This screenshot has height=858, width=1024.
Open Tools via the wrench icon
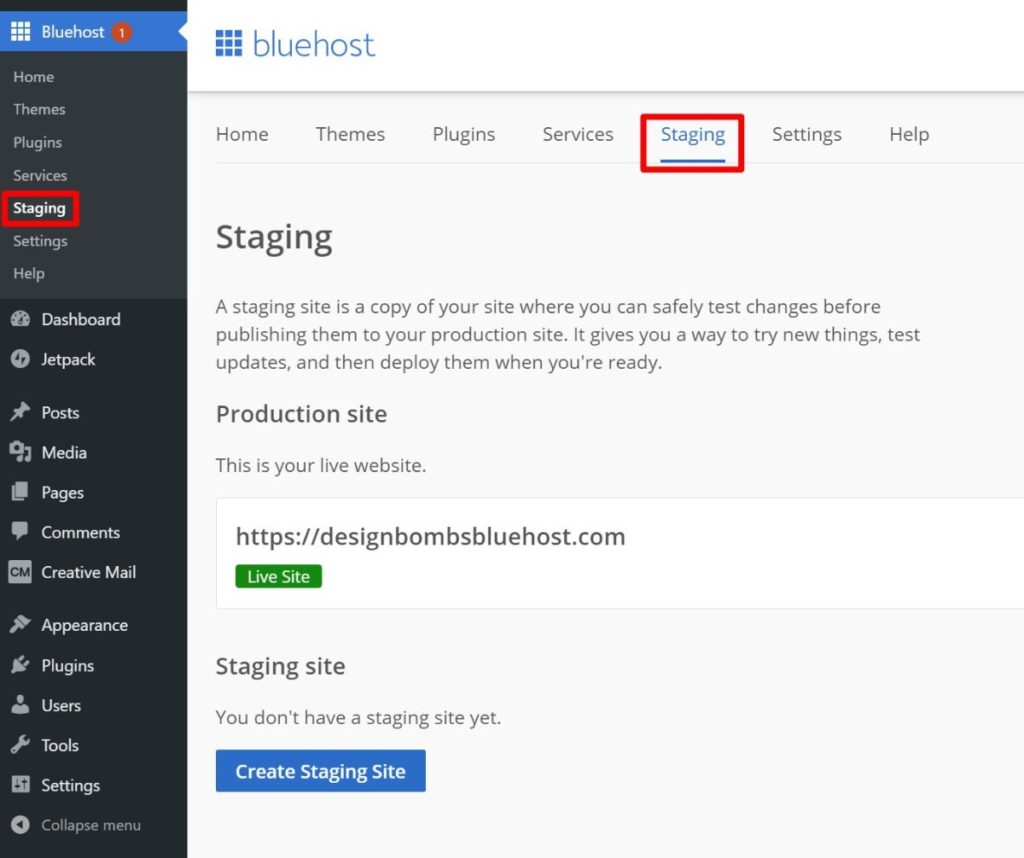point(23,744)
